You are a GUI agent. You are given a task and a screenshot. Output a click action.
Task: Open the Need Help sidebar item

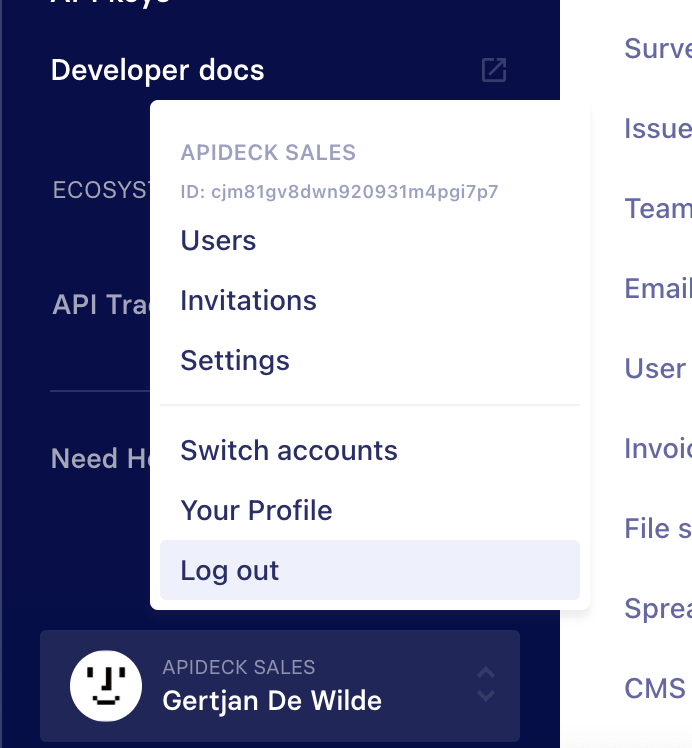coord(101,458)
